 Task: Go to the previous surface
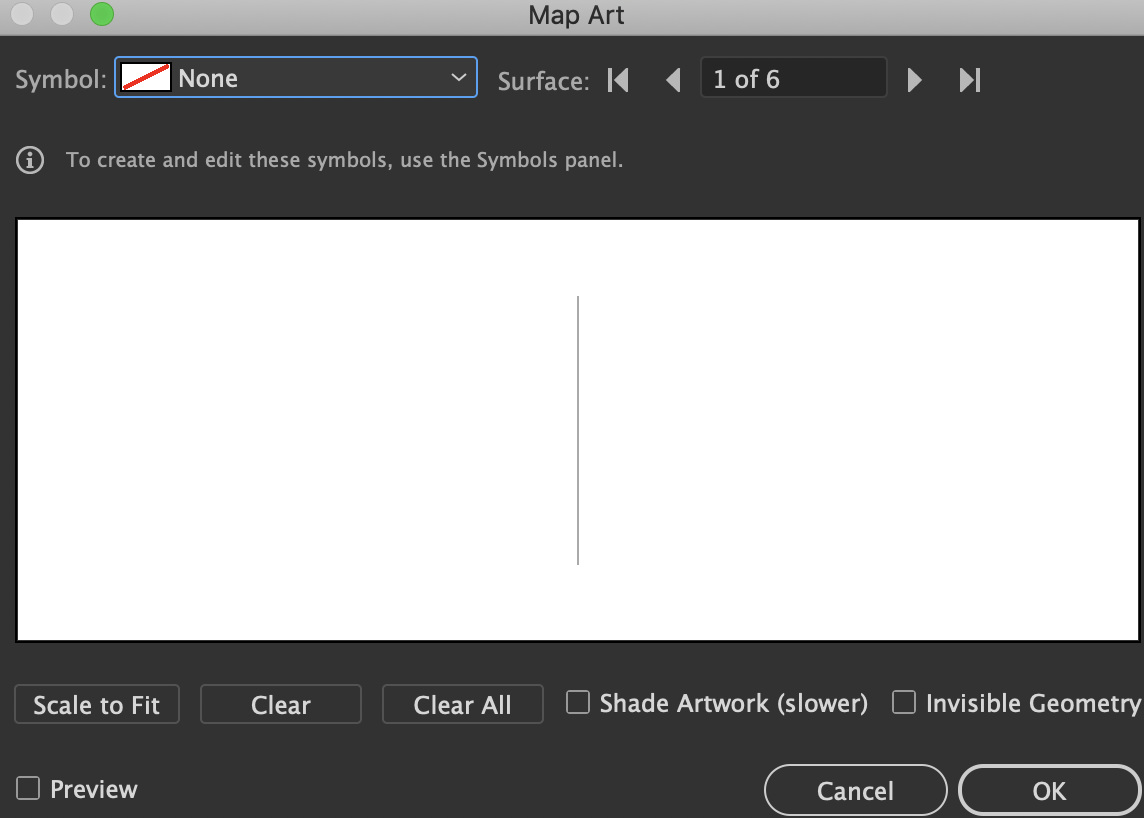pyautogui.click(x=673, y=79)
